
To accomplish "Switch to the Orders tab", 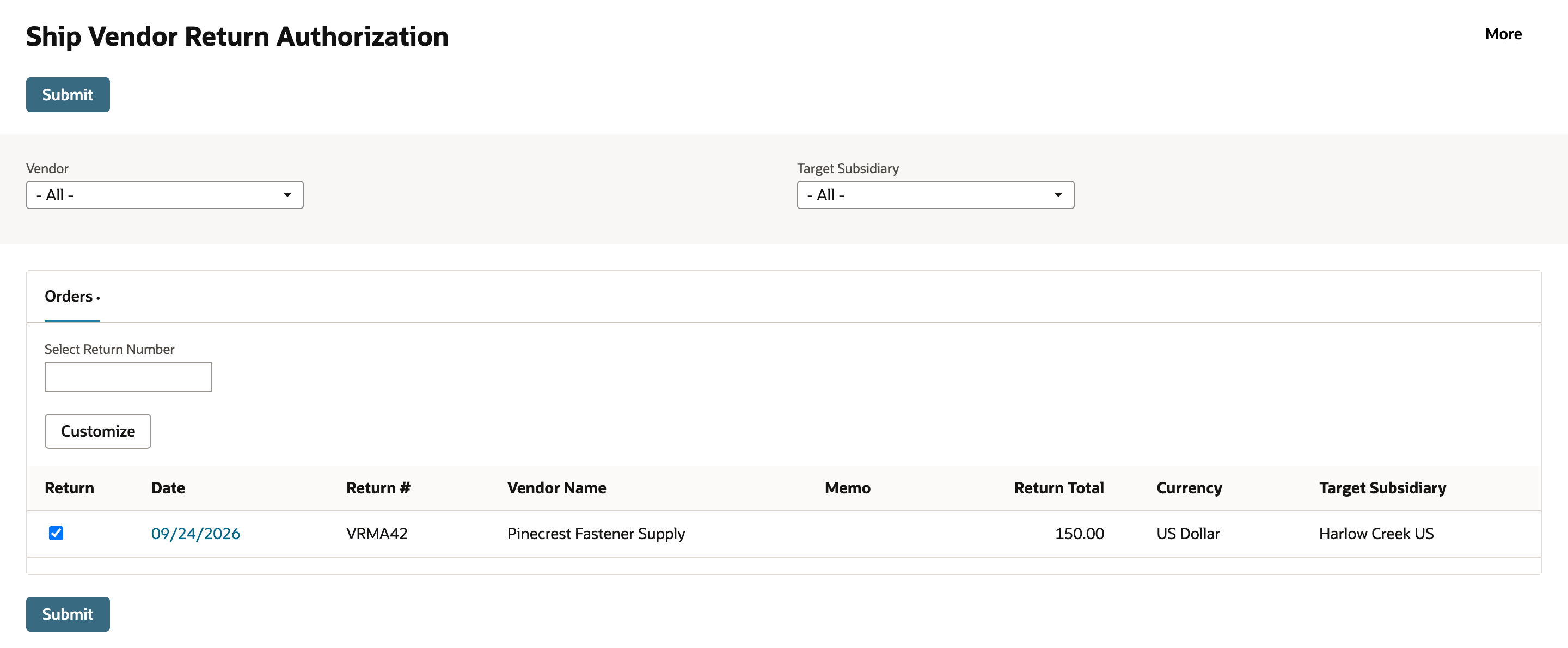I will click(x=72, y=297).
